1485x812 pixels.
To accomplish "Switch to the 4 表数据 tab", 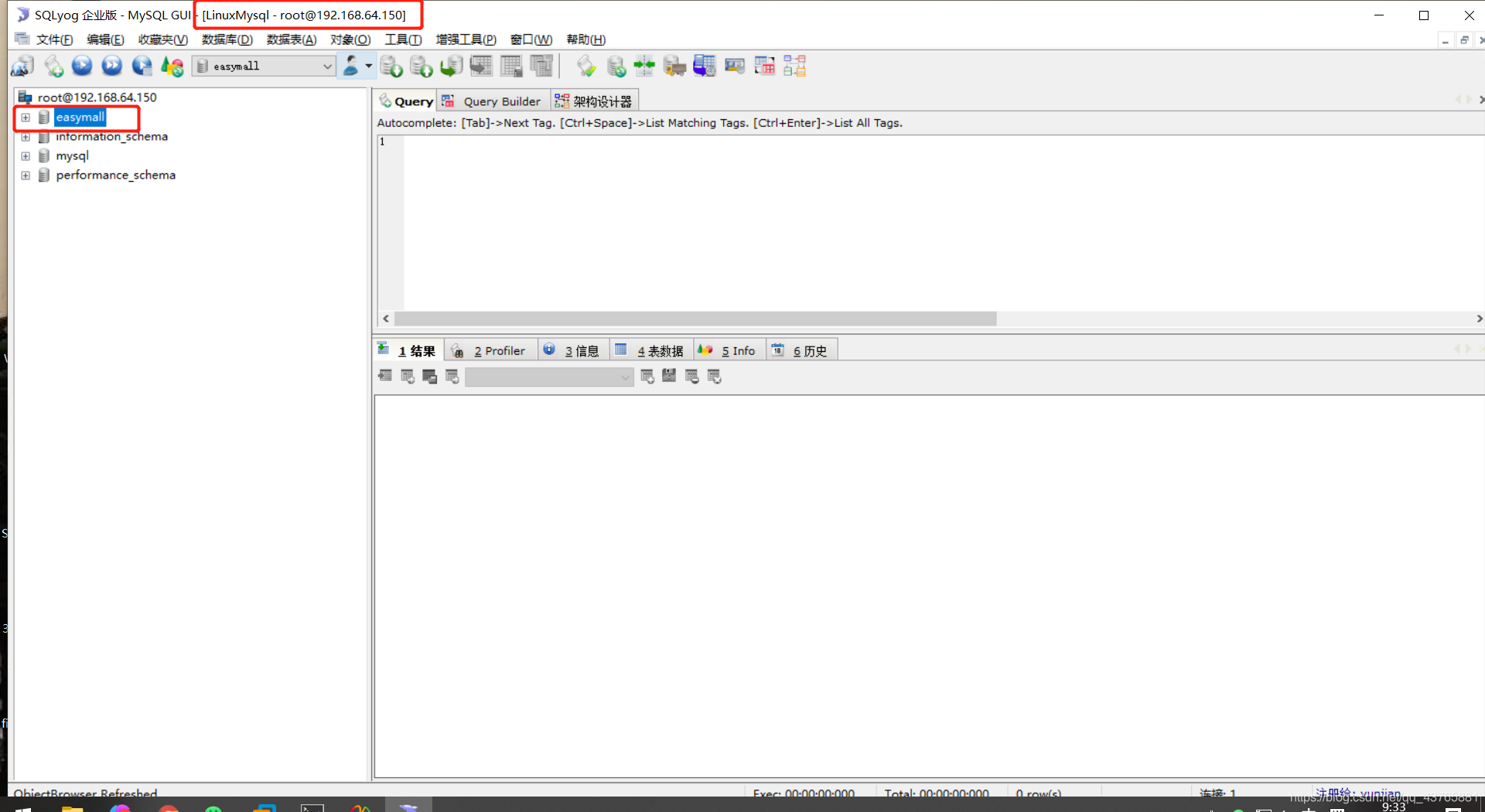I will click(x=650, y=350).
